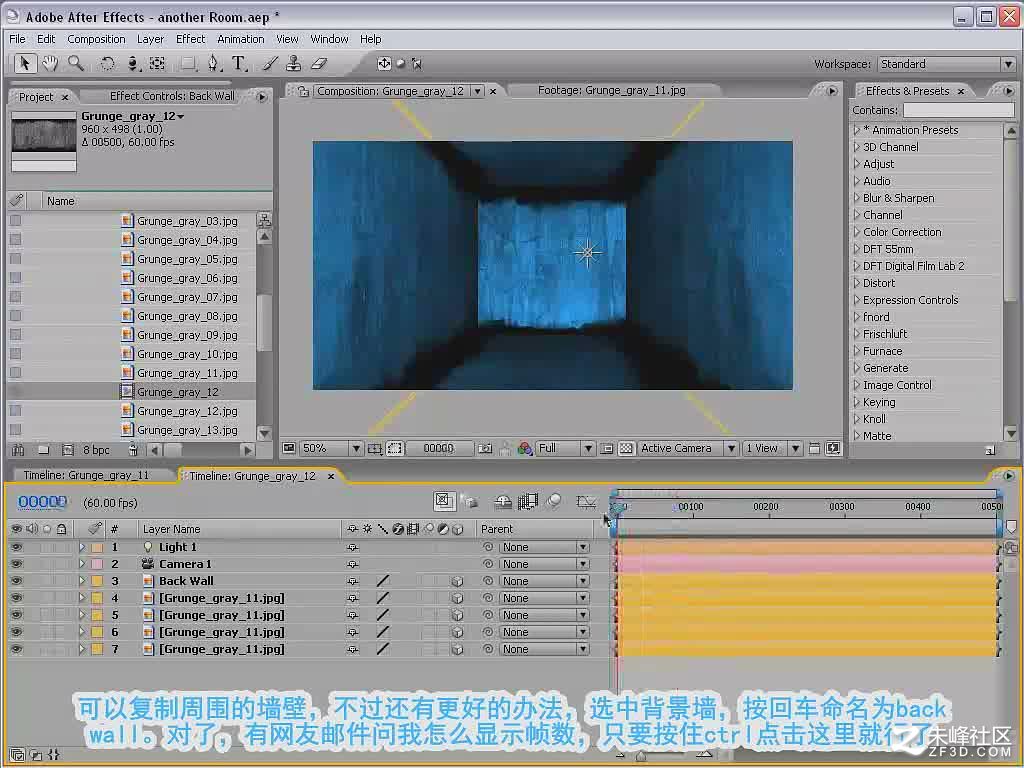This screenshot has width=1024, height=768.
Task: Select Grunge_gray_11.jpg in the Project list
Action: (187, 373)
